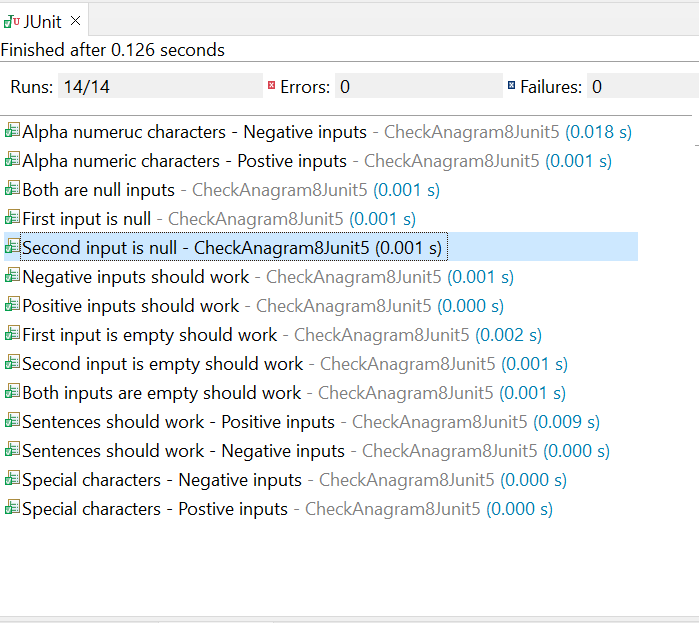Click the red Errors icon
This screenshot has width=699, height=623.
pos(271,87)
